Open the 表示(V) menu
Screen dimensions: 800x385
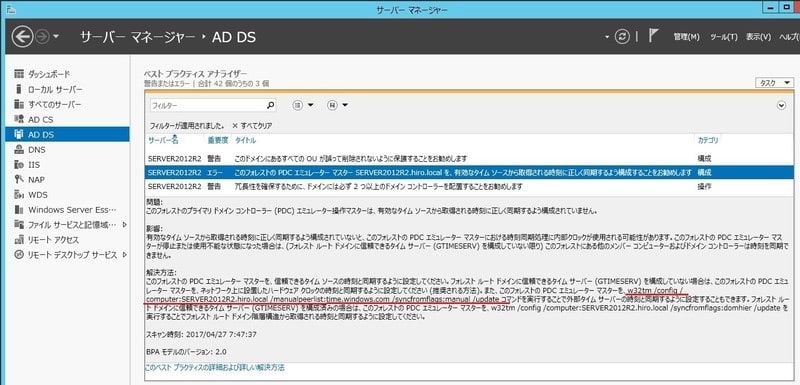(758, 37)
